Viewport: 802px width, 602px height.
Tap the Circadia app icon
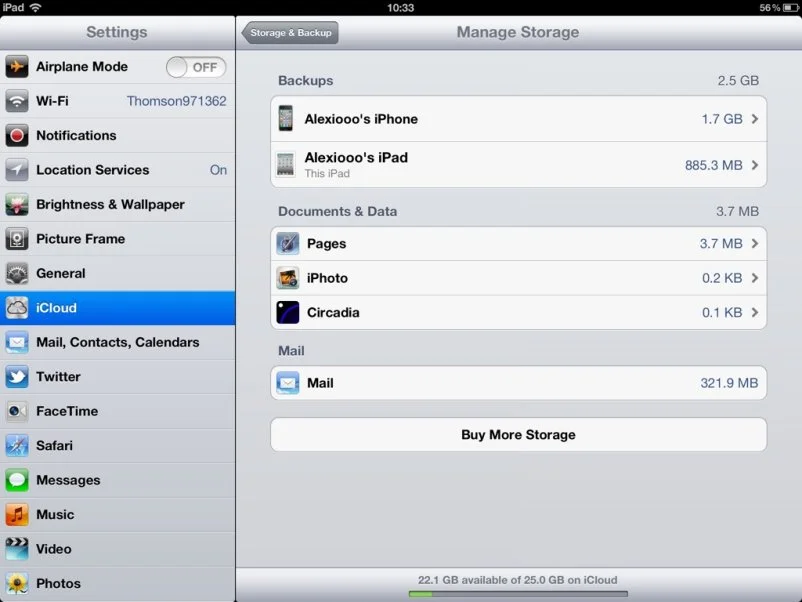coord(287,313)
